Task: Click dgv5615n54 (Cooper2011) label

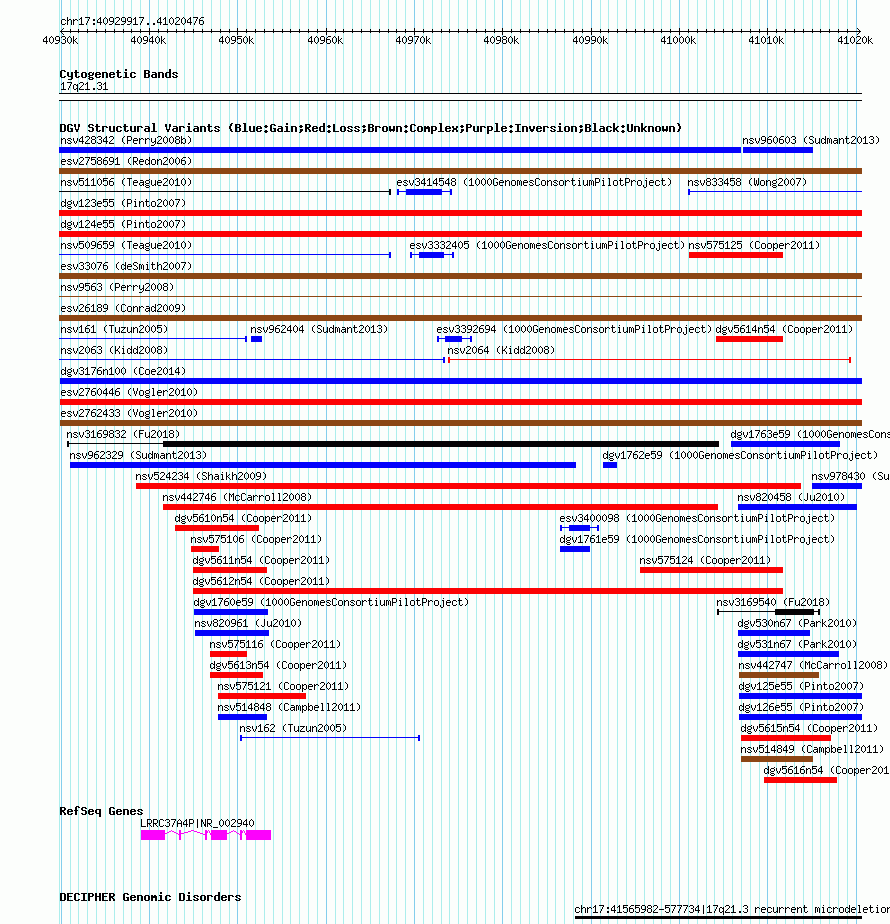Action: pyautogui.click(x=809, y=728)
